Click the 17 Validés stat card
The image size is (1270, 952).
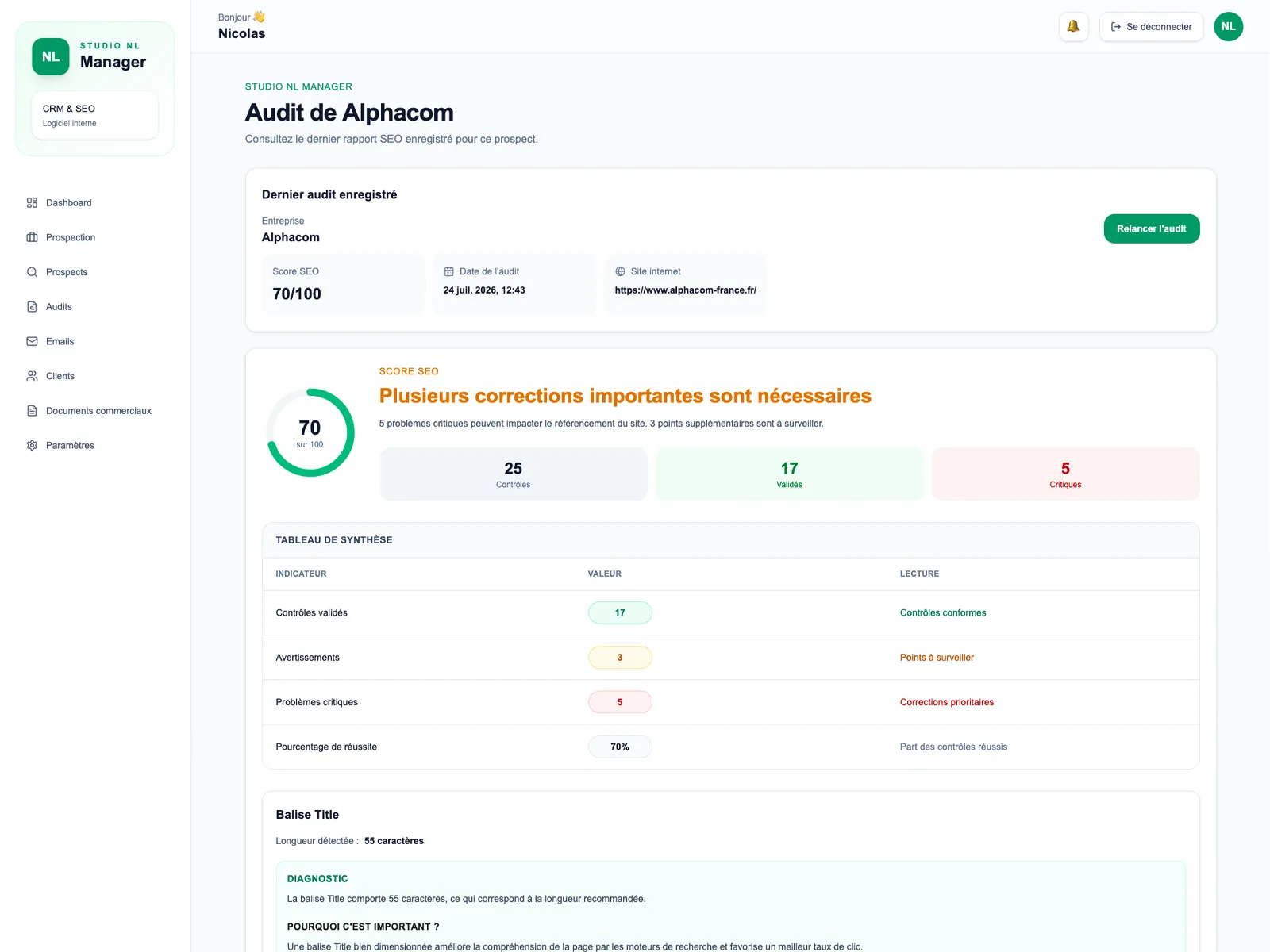pyautogui.click(x=790, y=474)
